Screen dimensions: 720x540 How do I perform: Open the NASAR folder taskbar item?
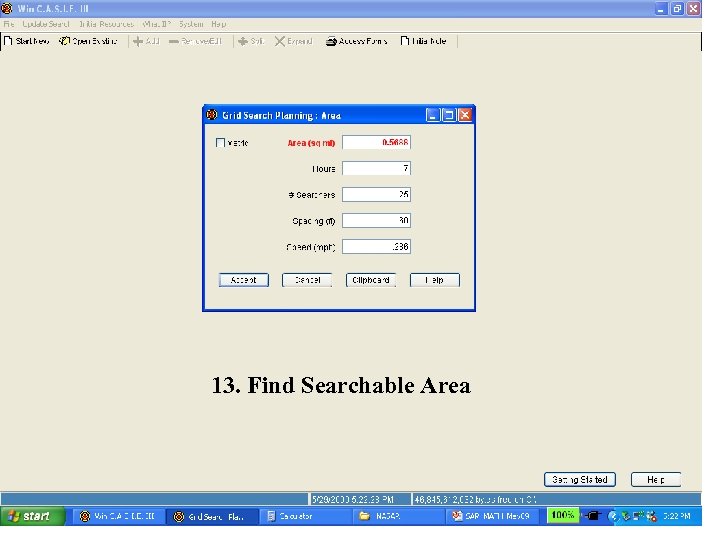[398, 517]
